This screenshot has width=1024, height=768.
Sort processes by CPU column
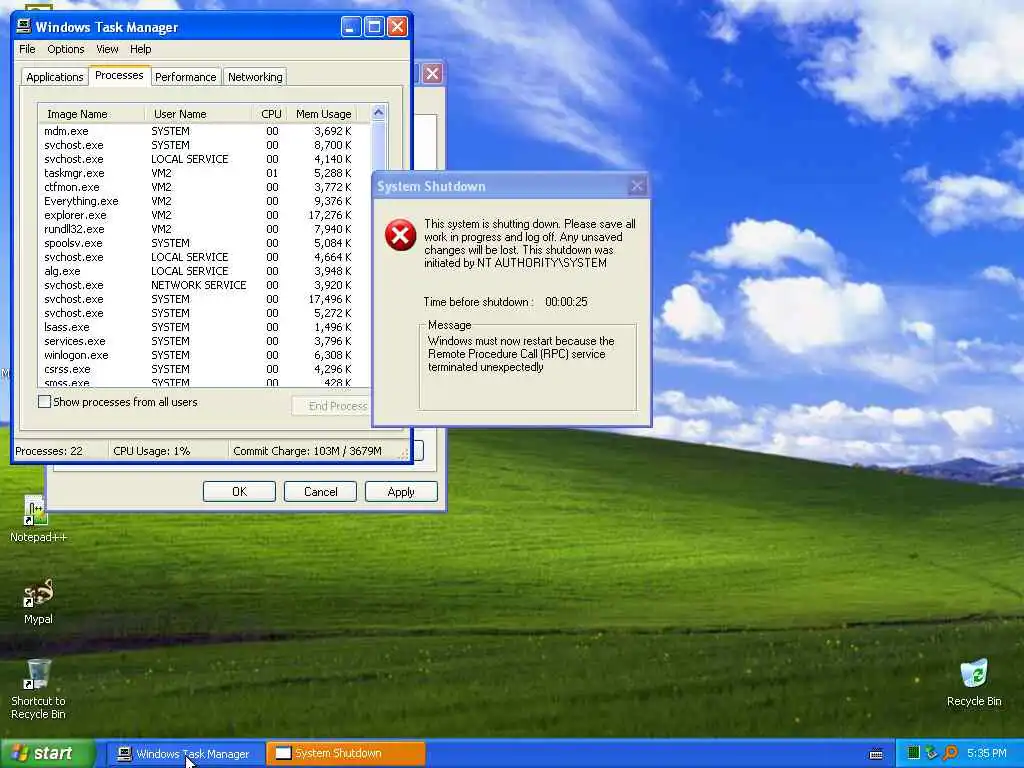point(271,114)
